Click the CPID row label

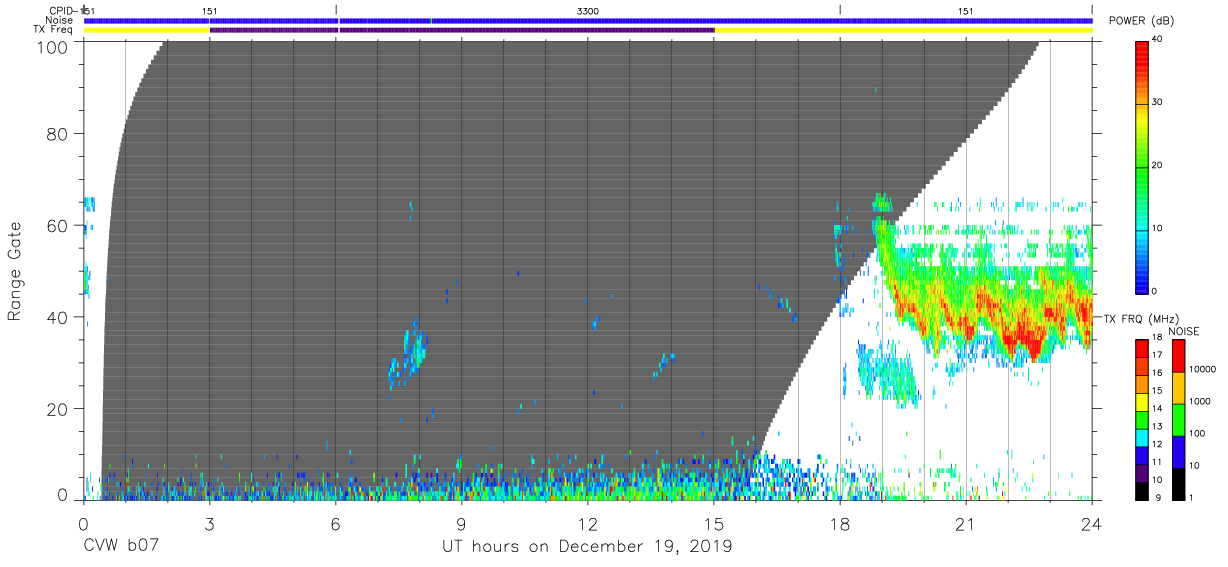(62, 10)
